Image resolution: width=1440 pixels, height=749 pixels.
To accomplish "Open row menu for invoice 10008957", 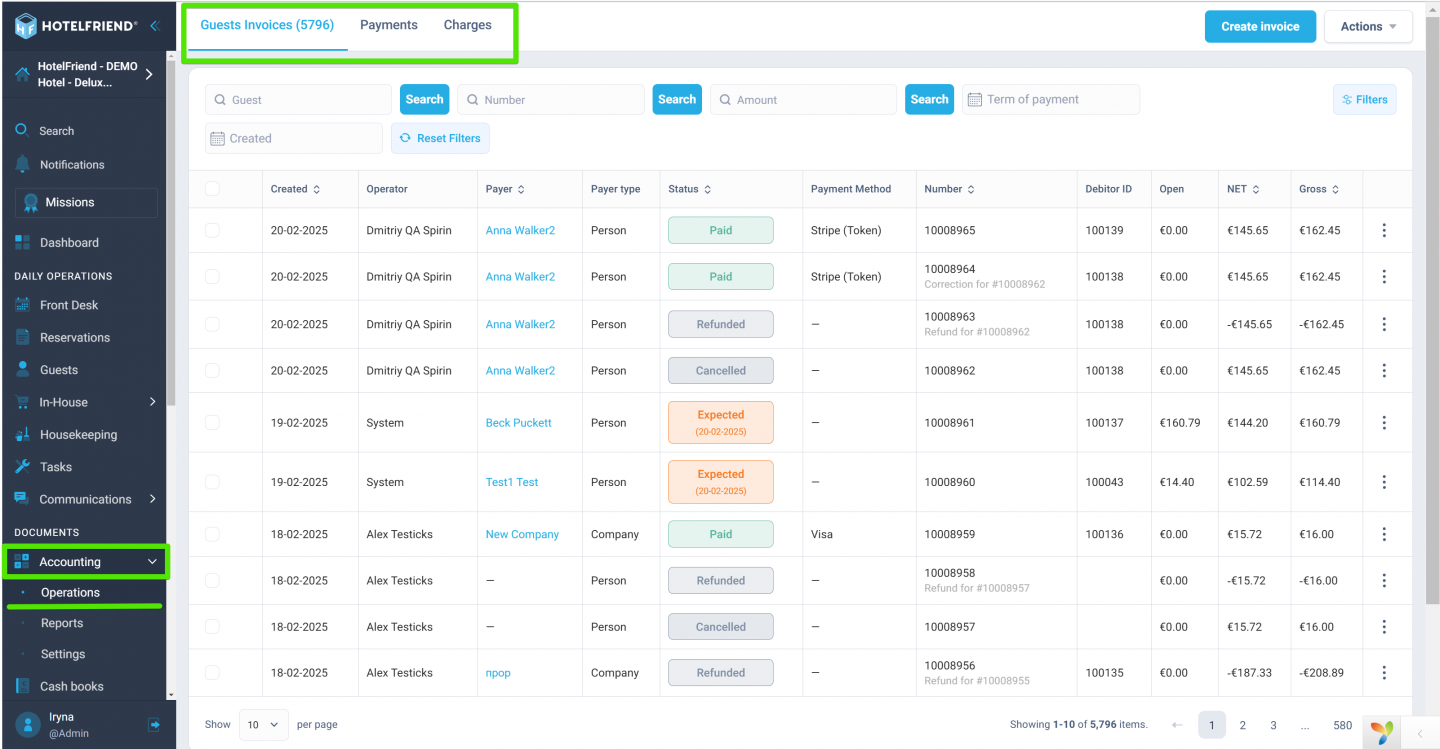I will pyautogui.click(x=1384, y=627).
